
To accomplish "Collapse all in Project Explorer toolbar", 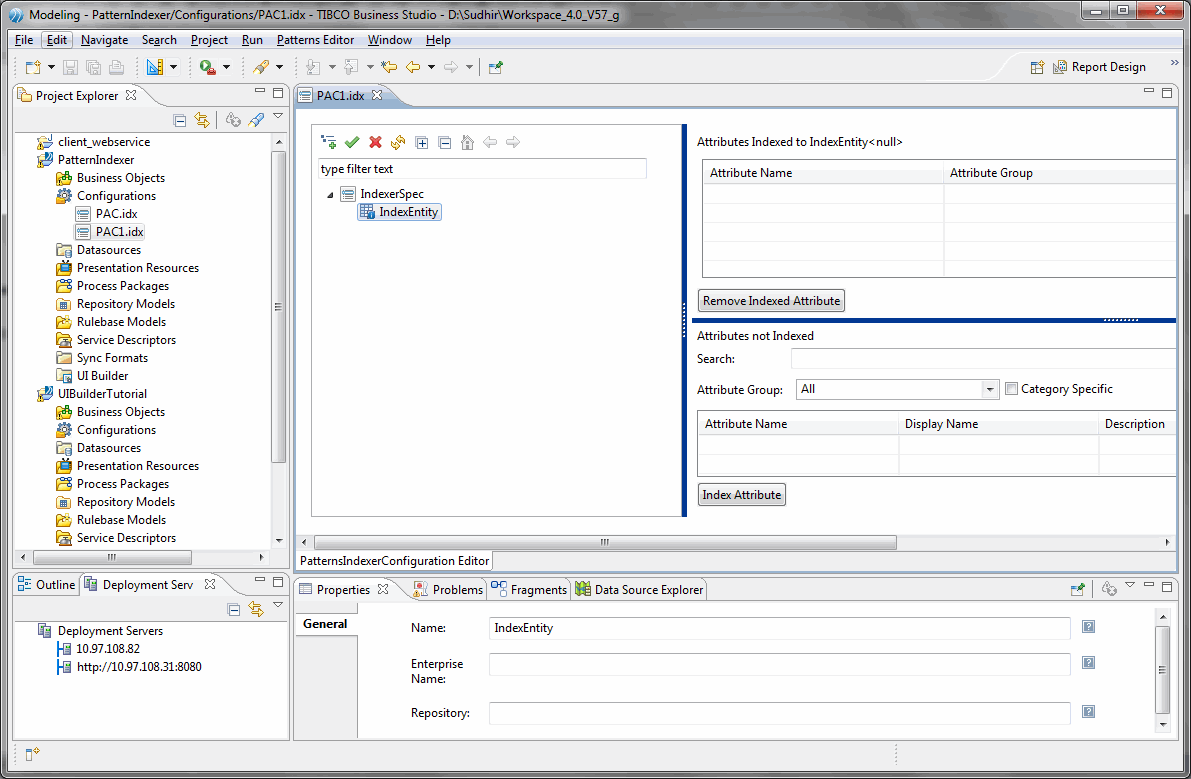I will click(180, 120).
